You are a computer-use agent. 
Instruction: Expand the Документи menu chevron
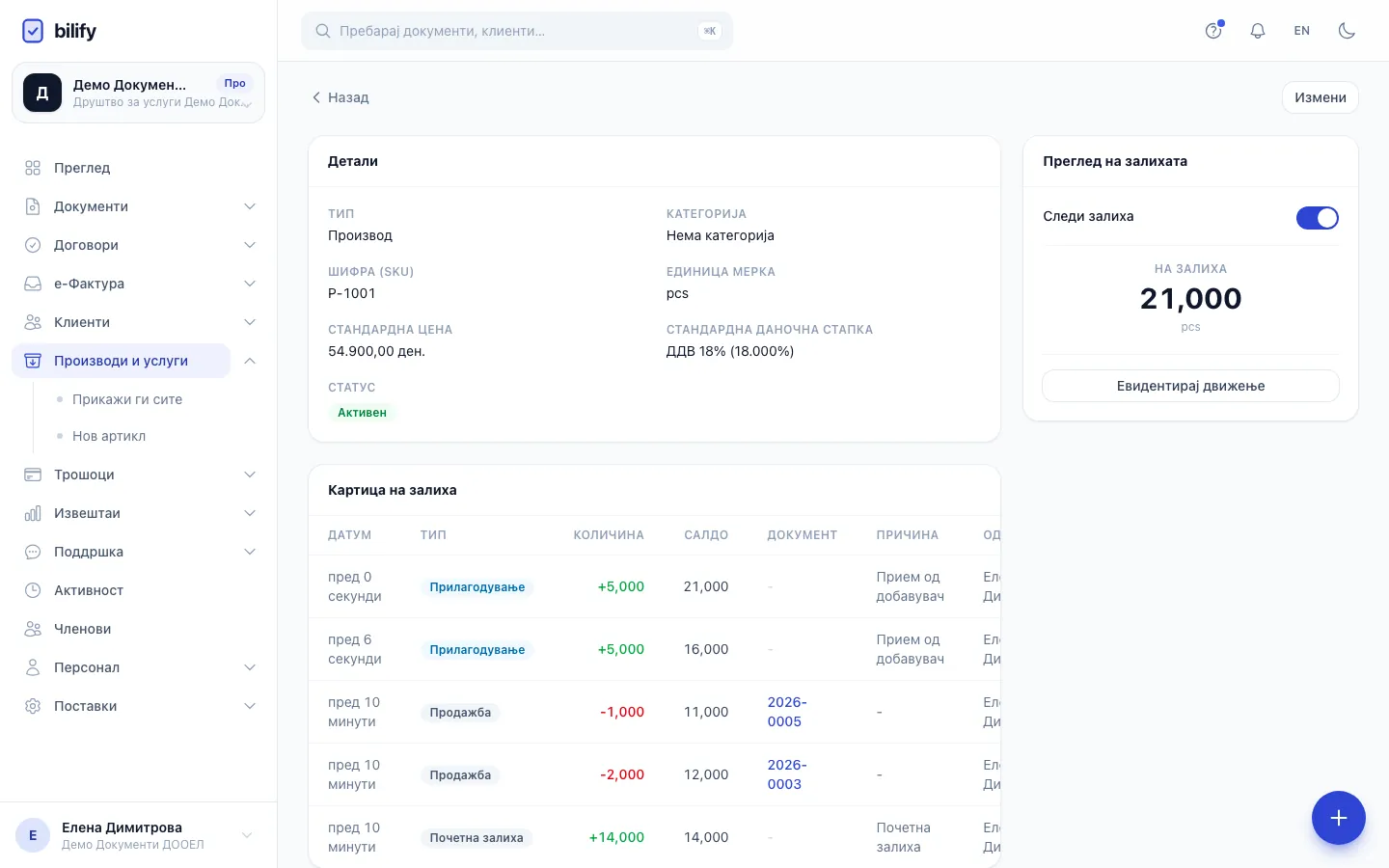click(x=250, y=206)
